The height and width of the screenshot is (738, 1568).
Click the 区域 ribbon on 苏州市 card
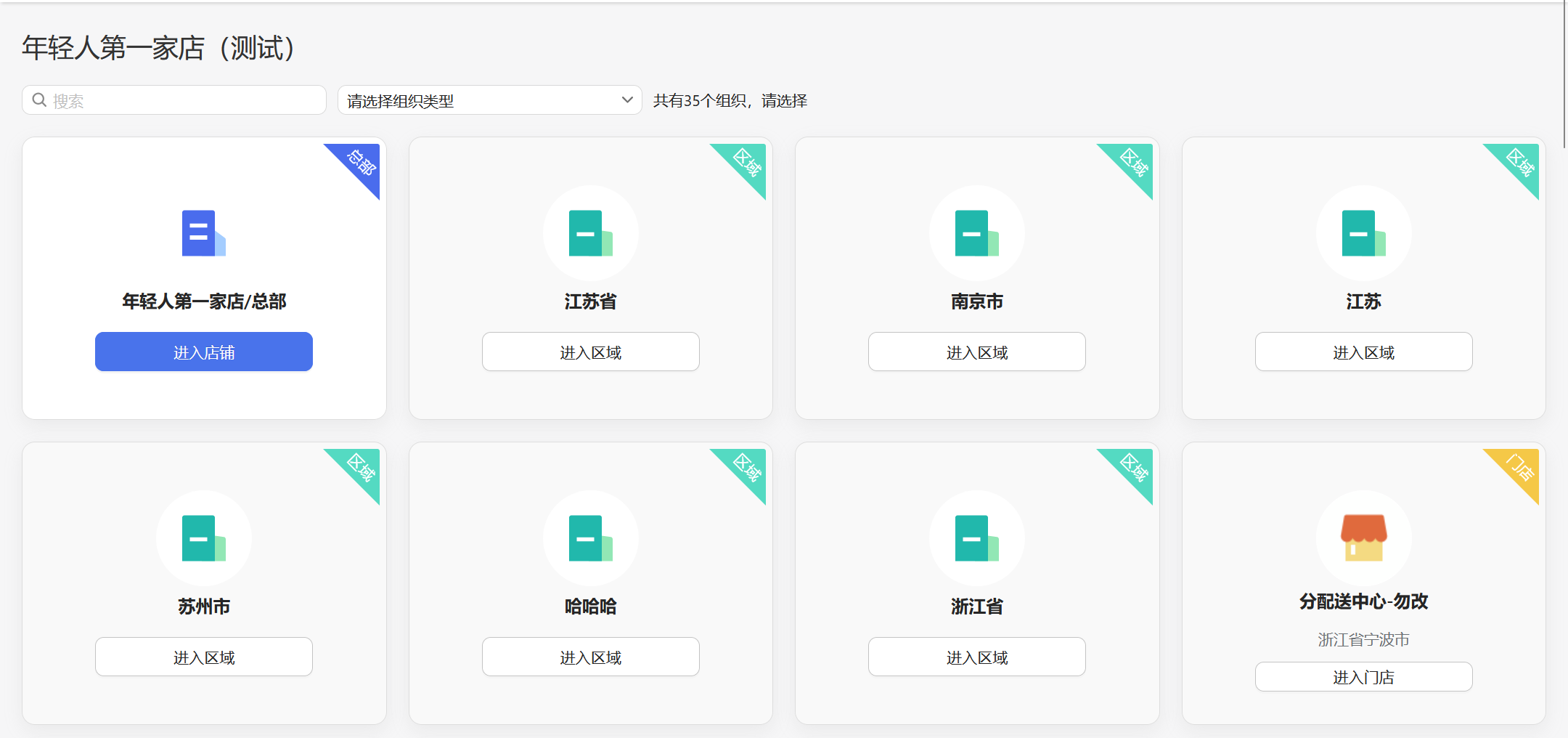tap(360, 468)
